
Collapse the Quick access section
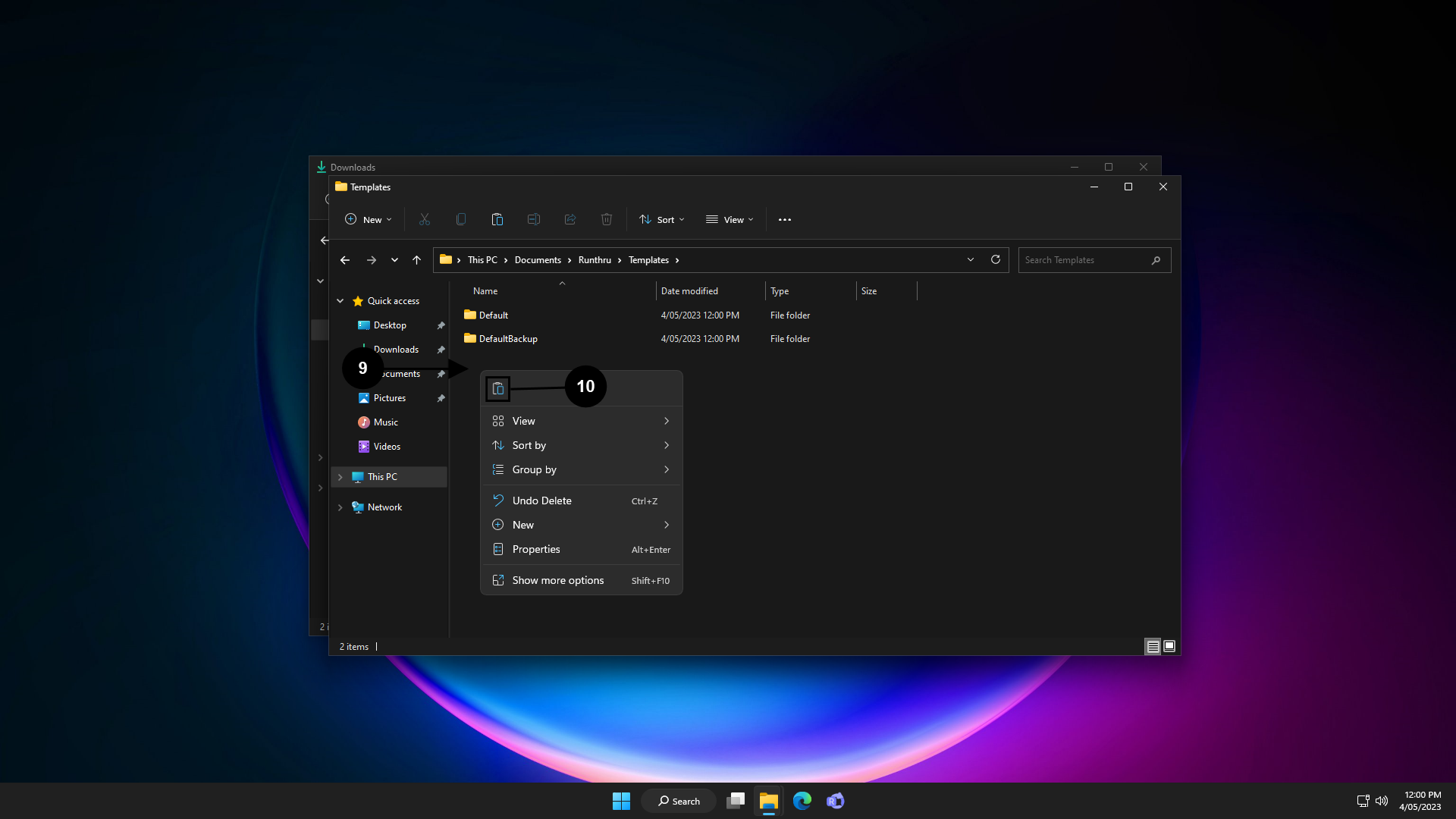340,301
